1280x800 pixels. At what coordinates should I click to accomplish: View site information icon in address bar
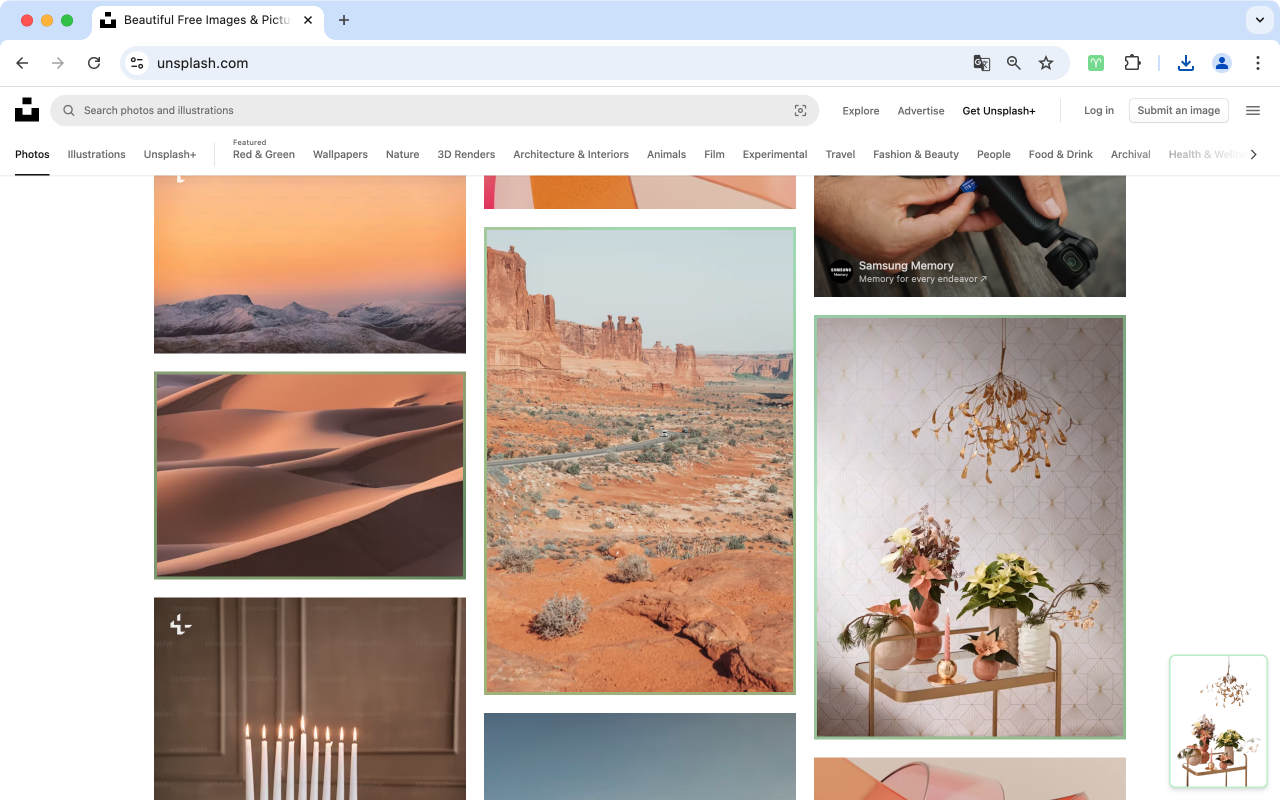tap(138, 63)
